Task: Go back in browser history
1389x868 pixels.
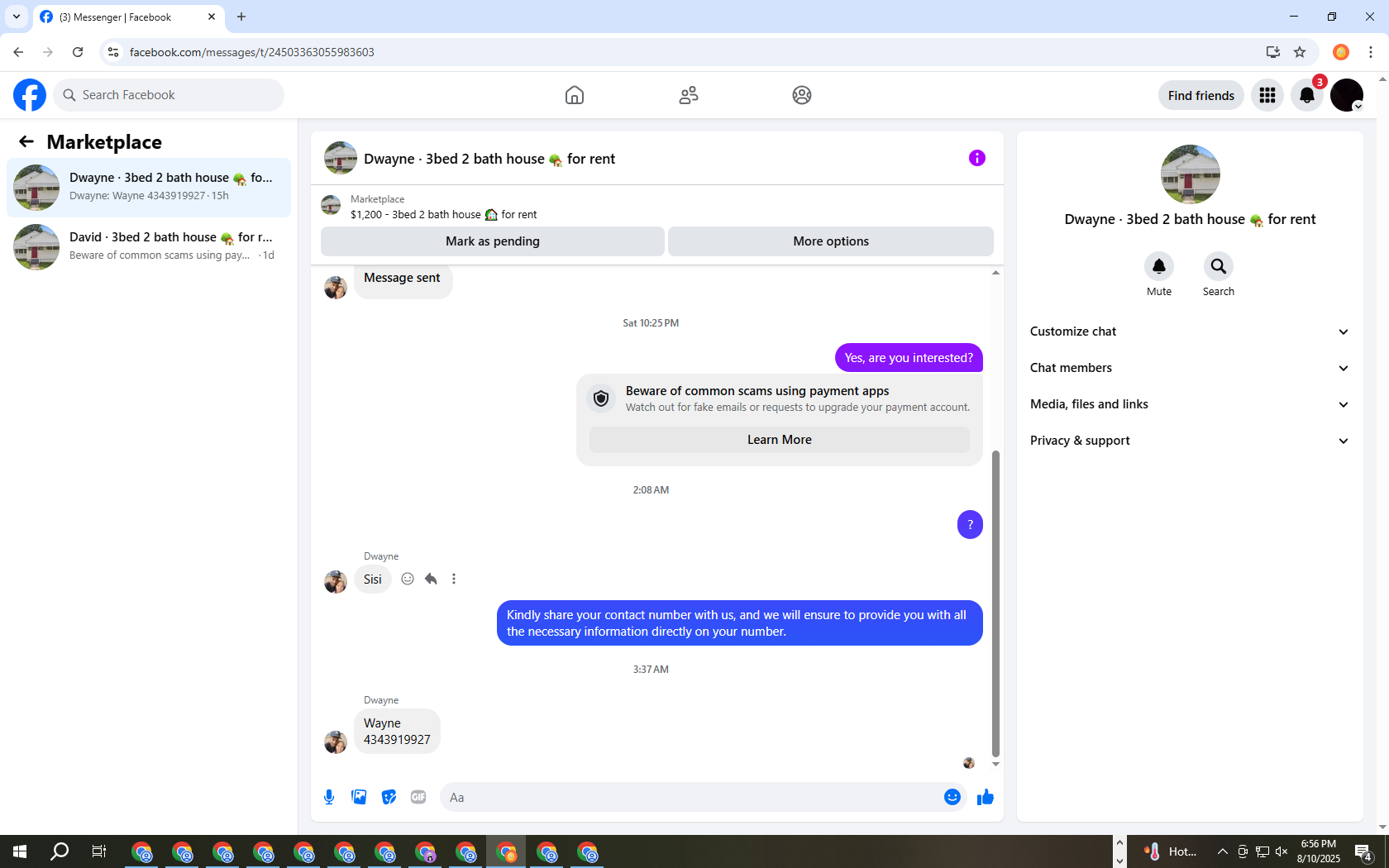Action: tap(18, 52)
